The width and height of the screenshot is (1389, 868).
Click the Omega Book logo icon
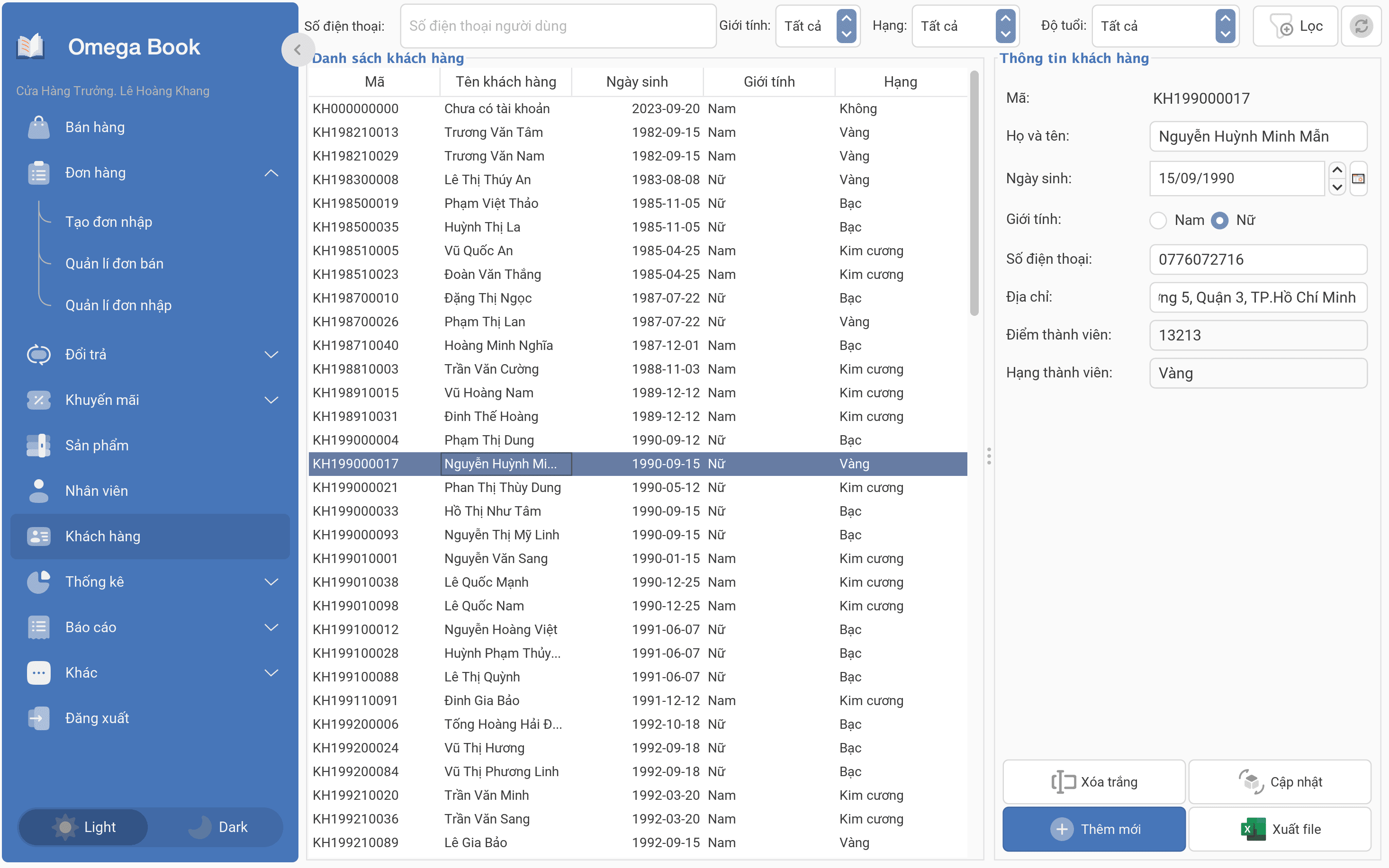(x=30, y=46)
